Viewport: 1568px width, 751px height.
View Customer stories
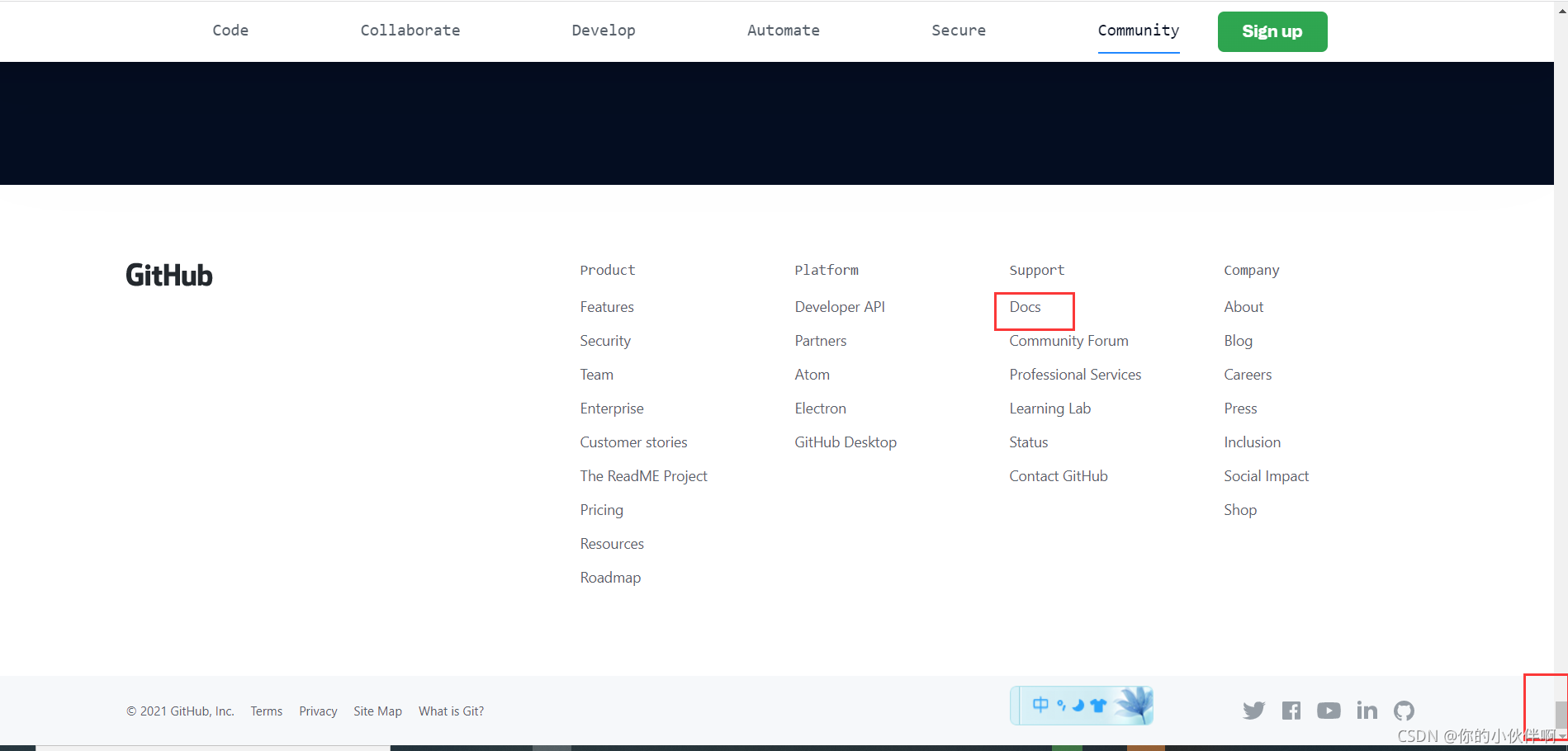(633, 442)
